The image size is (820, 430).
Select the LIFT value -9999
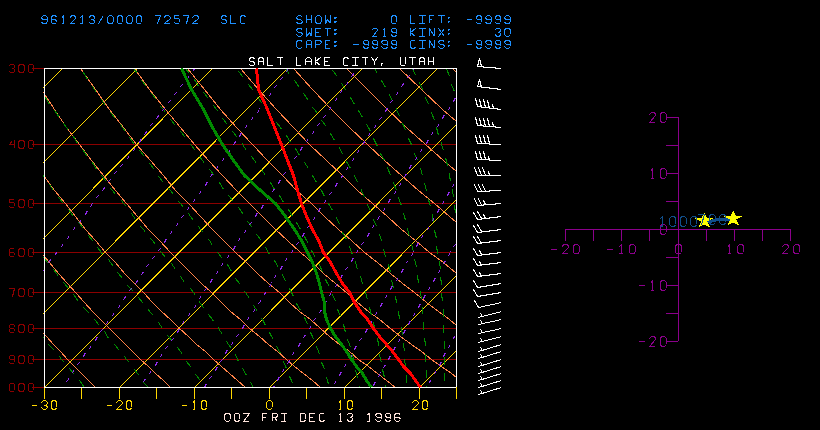tap(488, 20)
